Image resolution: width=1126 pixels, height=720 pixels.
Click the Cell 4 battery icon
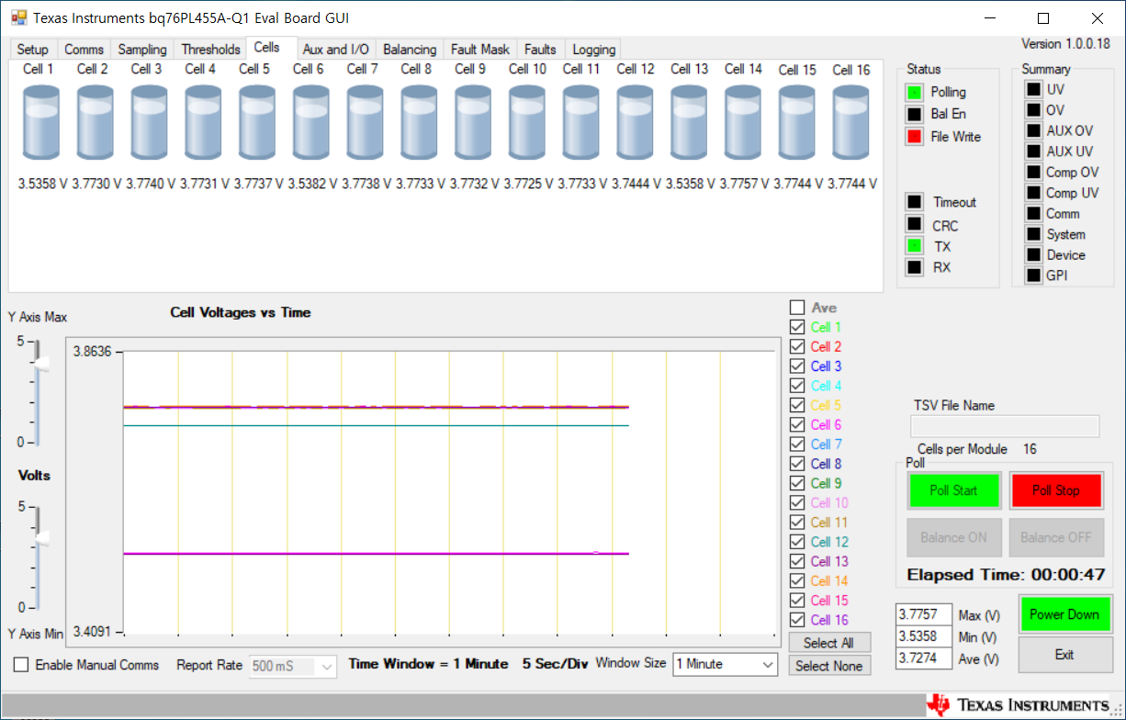[203, 123]
